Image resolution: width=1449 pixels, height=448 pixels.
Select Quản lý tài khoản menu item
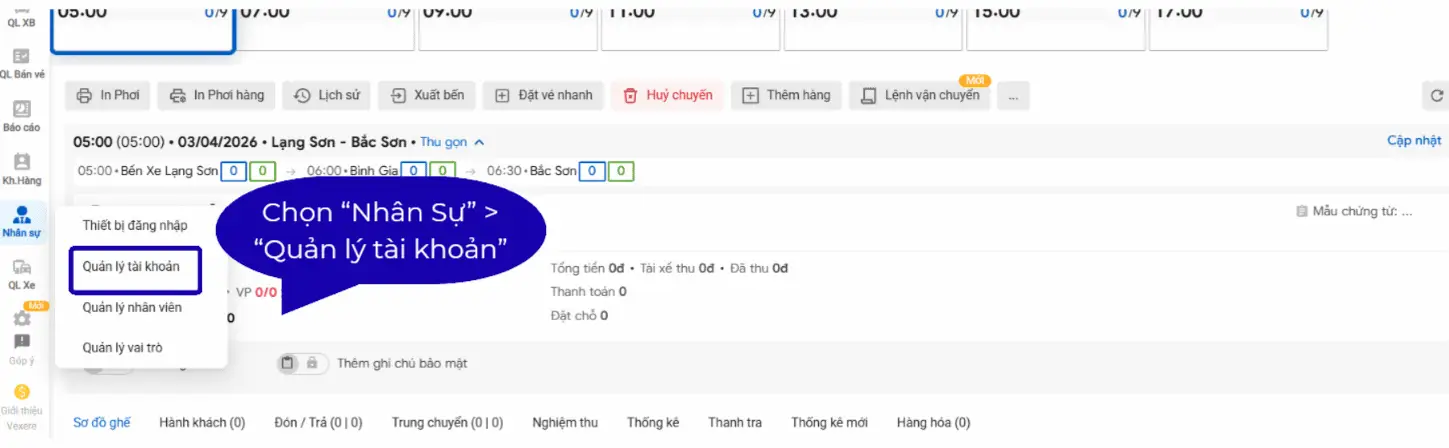pos(131,268)
